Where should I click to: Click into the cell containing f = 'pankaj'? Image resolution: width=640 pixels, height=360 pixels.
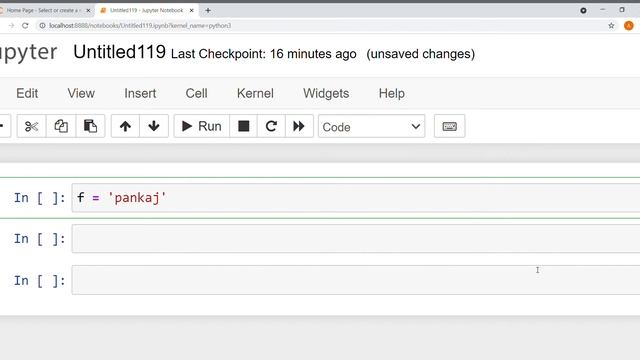tap(356, 198)
